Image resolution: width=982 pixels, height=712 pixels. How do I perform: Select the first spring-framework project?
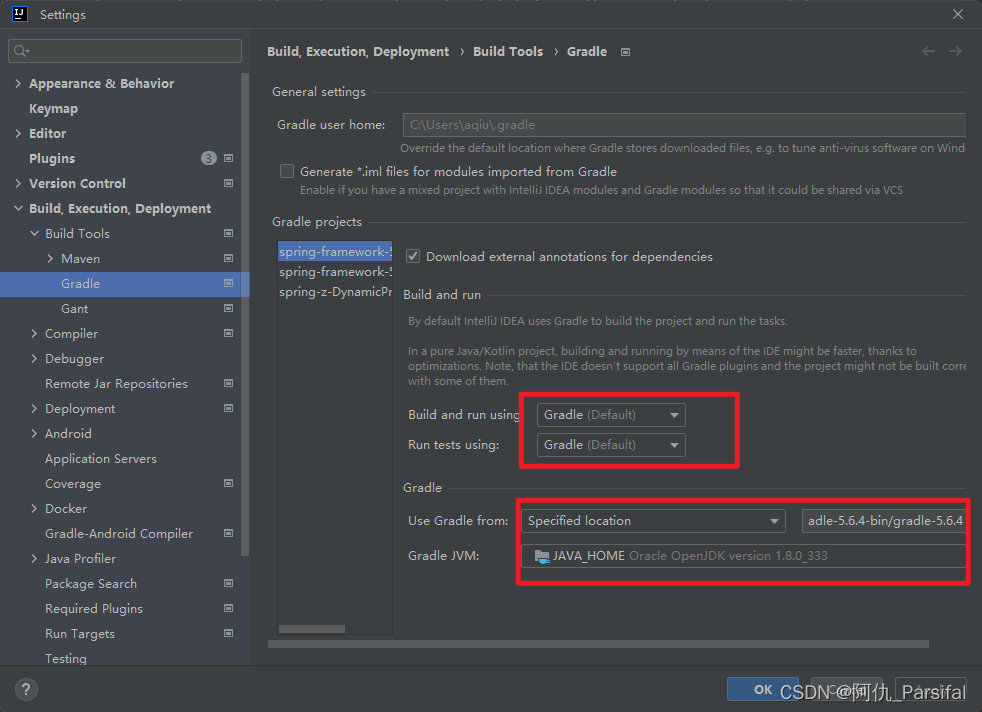click(335, 251)
